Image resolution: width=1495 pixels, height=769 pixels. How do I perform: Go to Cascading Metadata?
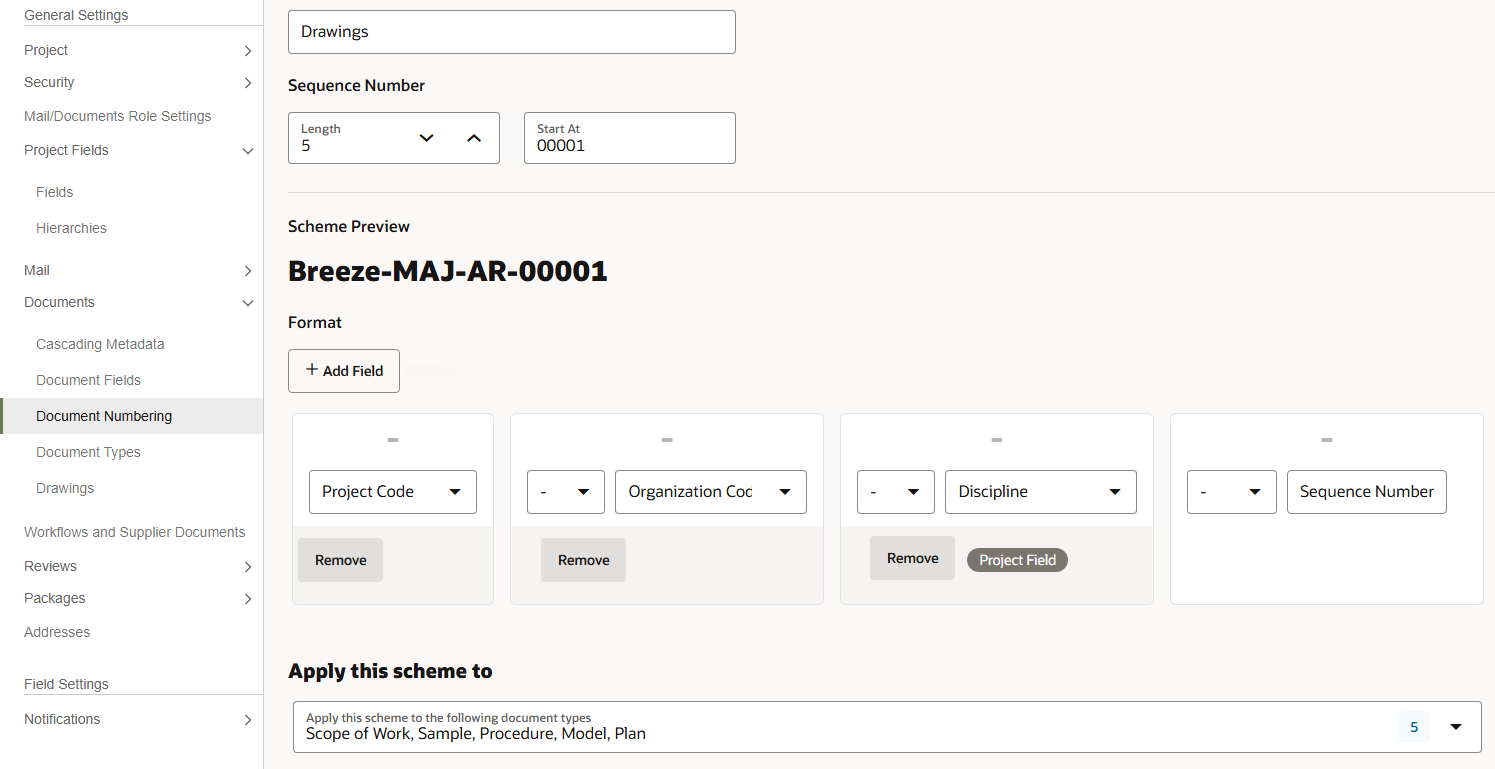[100, 344]
